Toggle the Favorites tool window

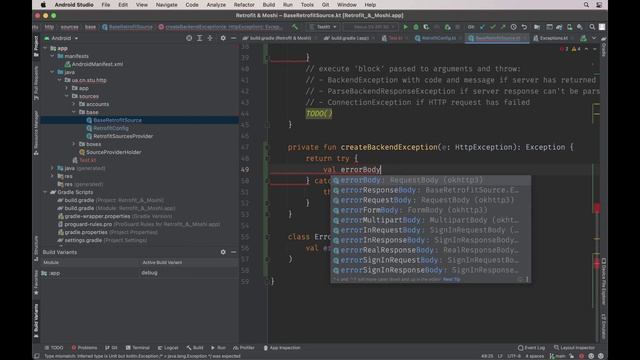click(36, 282)
